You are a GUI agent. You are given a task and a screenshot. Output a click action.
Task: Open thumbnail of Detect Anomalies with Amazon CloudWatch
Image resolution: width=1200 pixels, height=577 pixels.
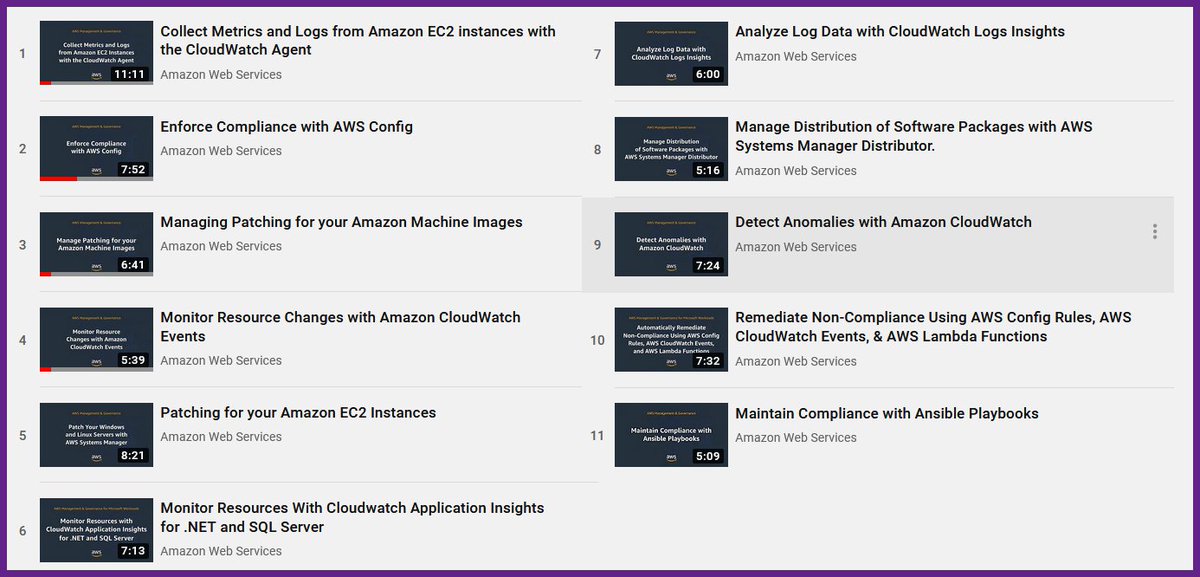[x=671, y=244]
